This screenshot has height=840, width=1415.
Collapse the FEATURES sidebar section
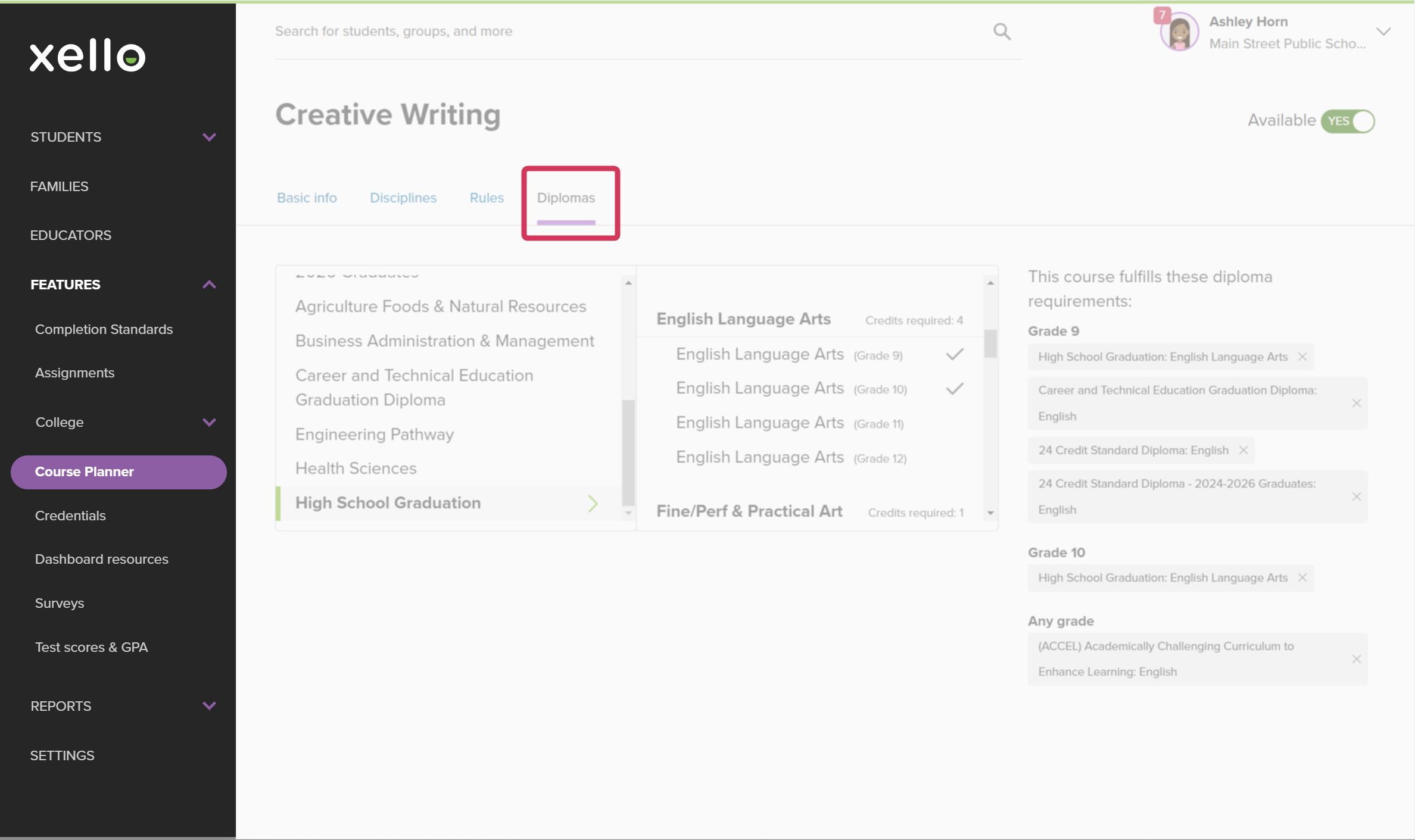tap(209, 285)
